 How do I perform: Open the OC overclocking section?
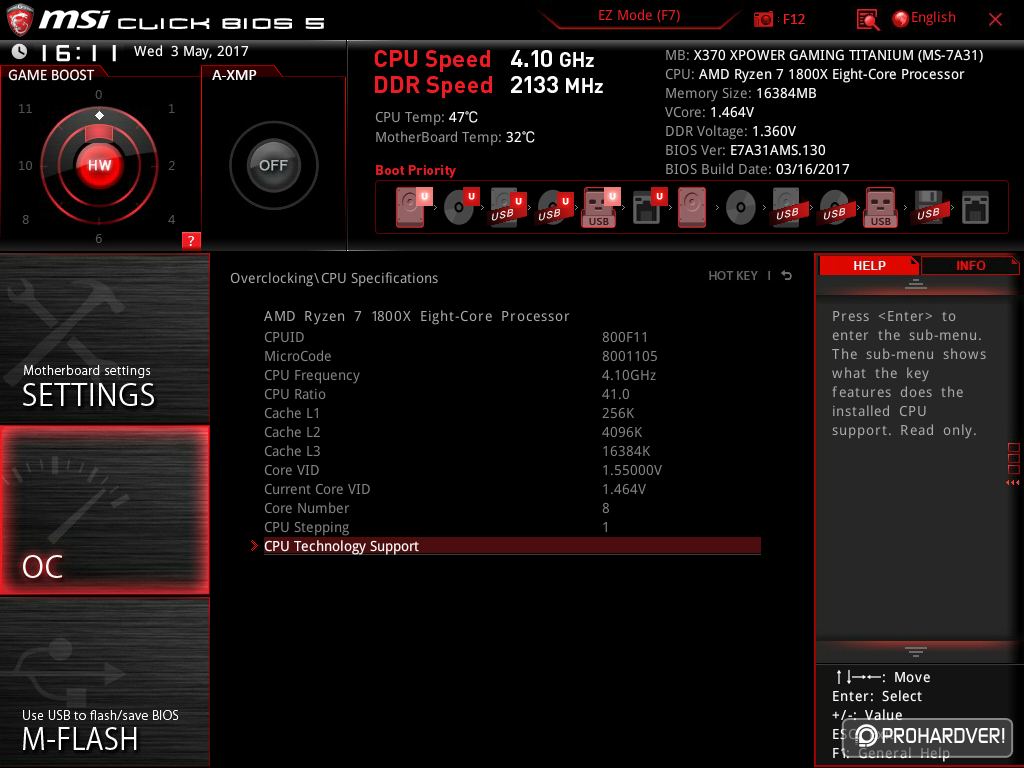[x=104, y=510]
